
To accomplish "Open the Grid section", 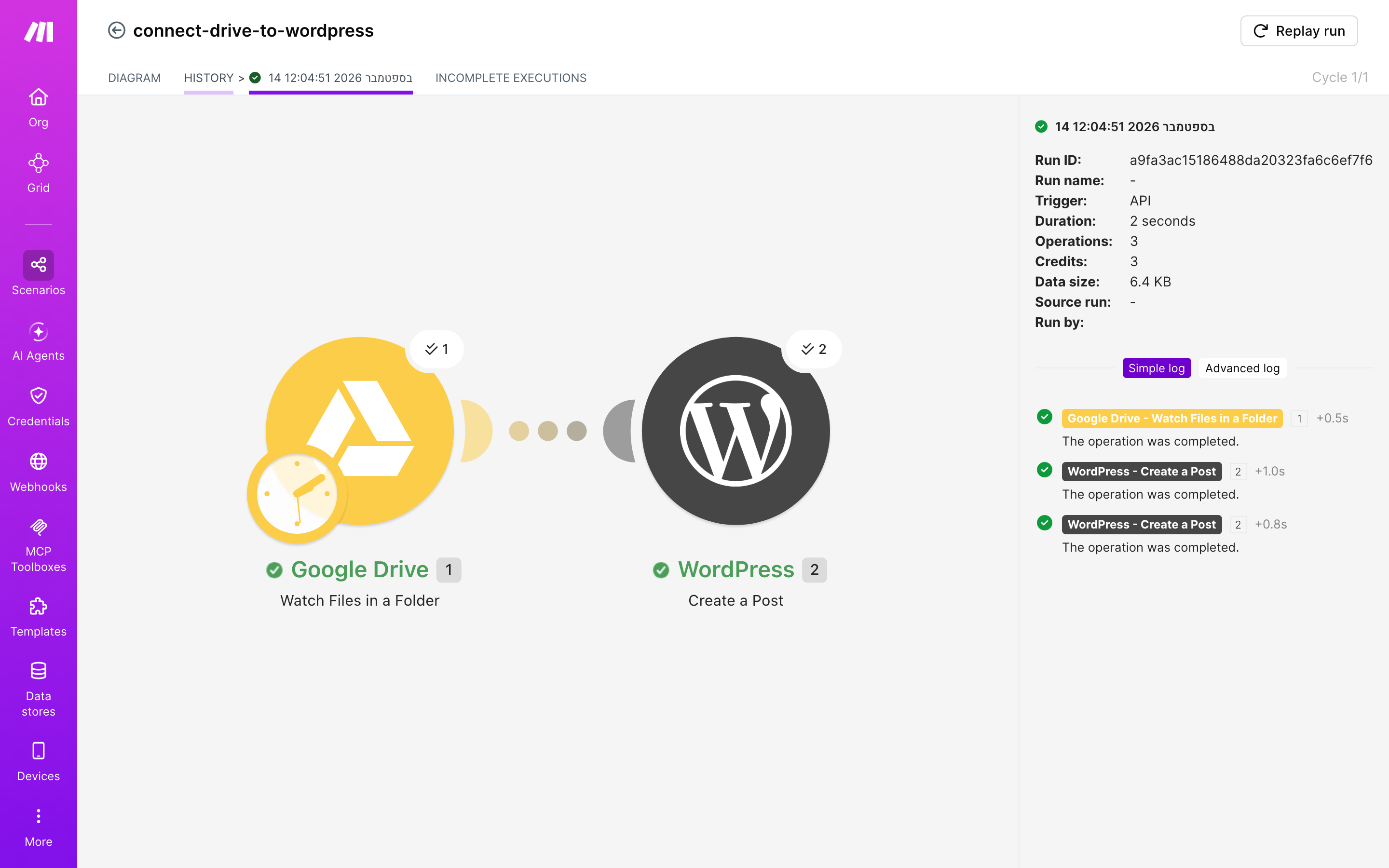I will click(x=39, y=173).
